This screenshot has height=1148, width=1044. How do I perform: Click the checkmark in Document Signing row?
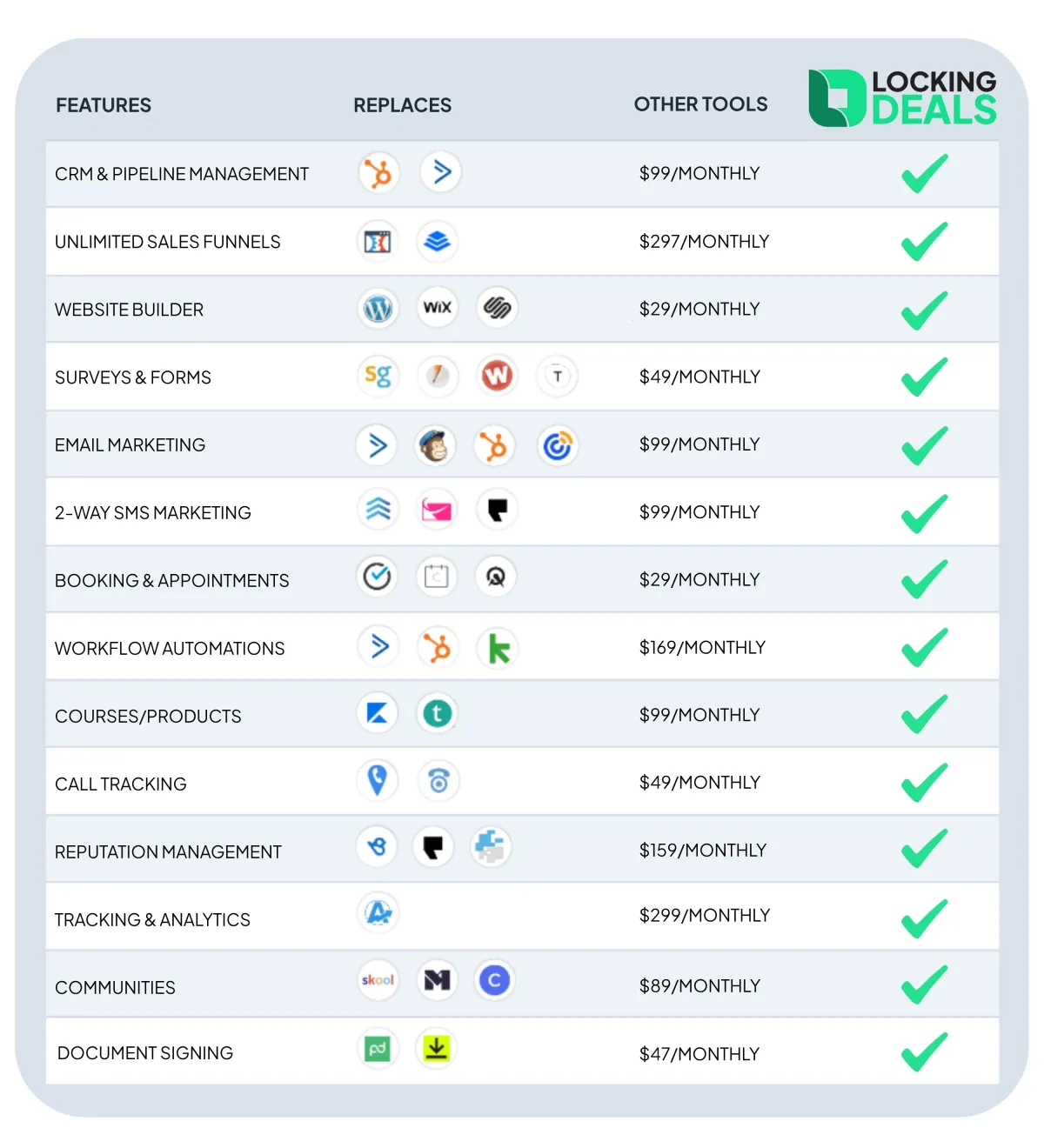point(925,1052)
